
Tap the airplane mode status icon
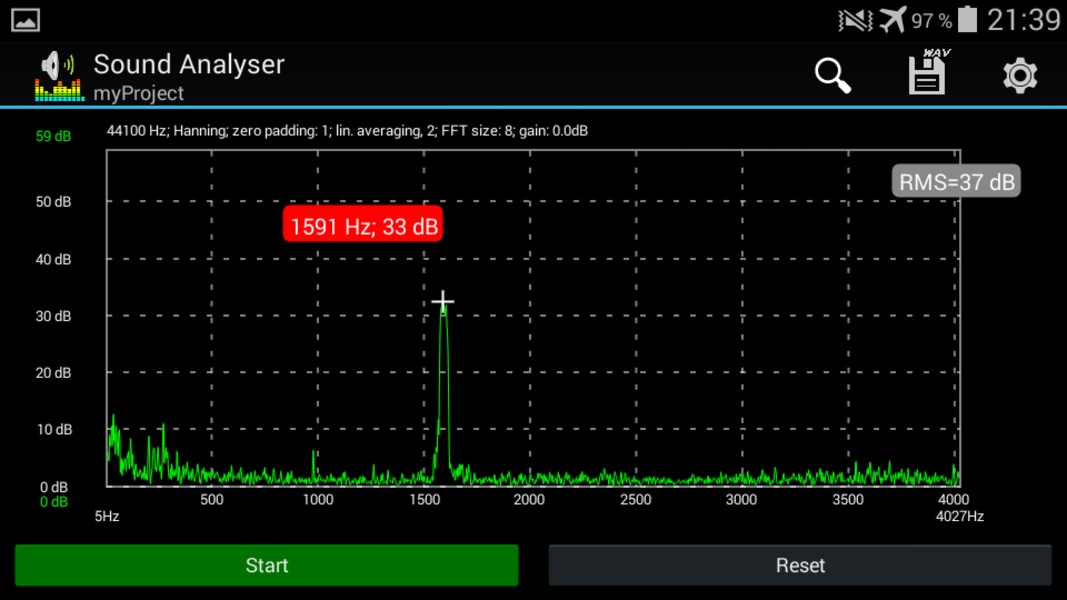pyautogui.click(x=893, y=19)
